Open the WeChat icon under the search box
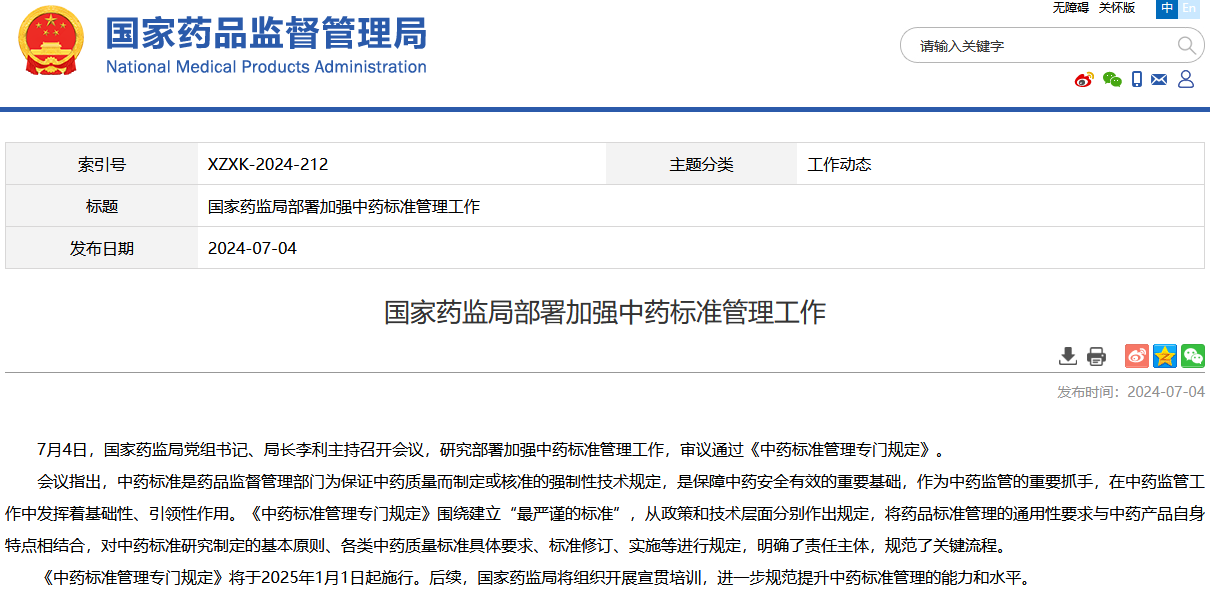 click(x=1111, y=79)
